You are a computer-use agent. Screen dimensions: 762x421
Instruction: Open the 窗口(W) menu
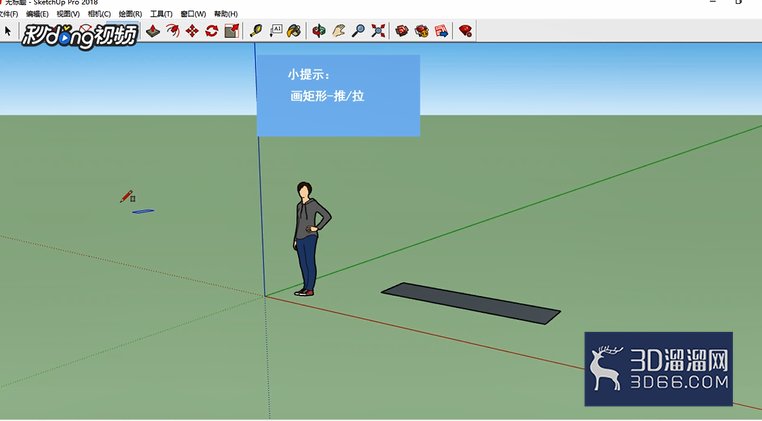coord(193,14)
